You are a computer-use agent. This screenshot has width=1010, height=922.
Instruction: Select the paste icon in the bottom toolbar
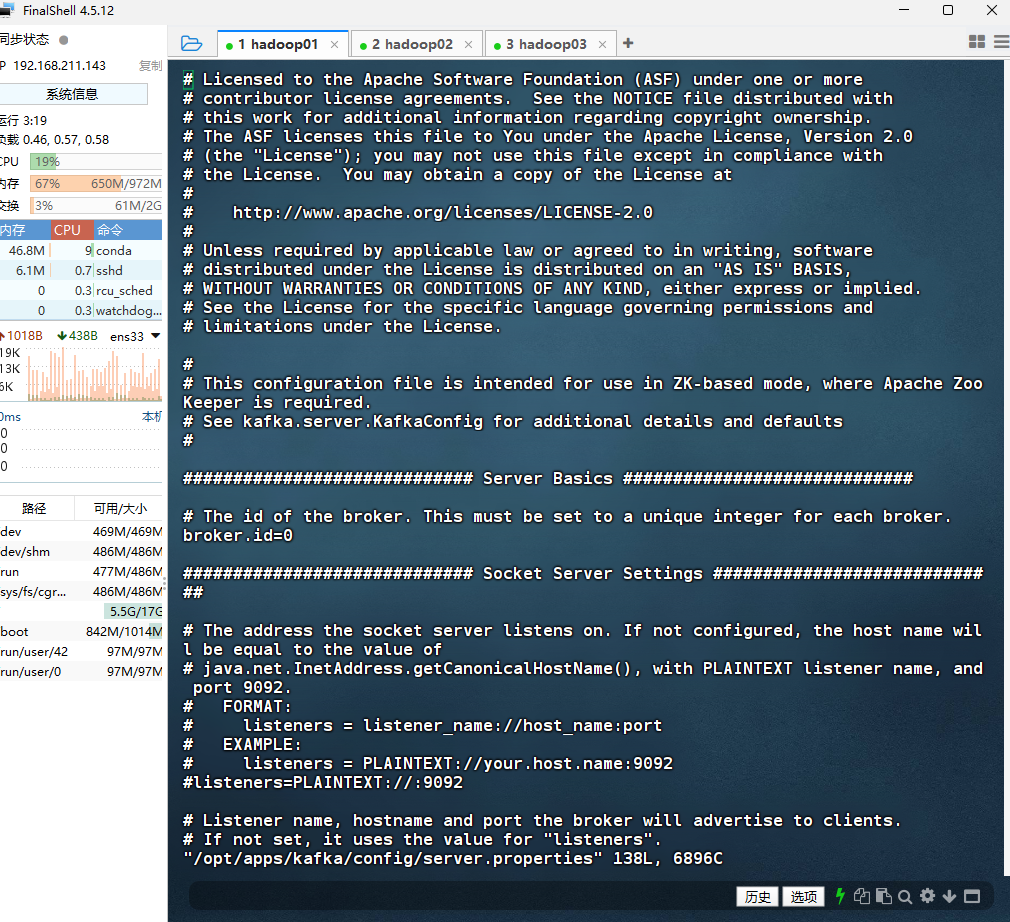click(884, 896)
